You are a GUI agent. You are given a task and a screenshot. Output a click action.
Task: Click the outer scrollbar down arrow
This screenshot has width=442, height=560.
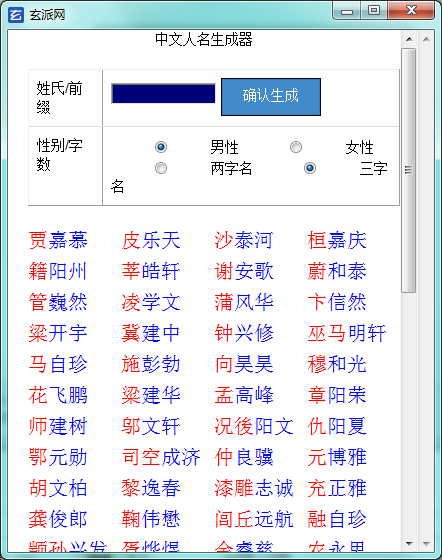tap(426, 544)
